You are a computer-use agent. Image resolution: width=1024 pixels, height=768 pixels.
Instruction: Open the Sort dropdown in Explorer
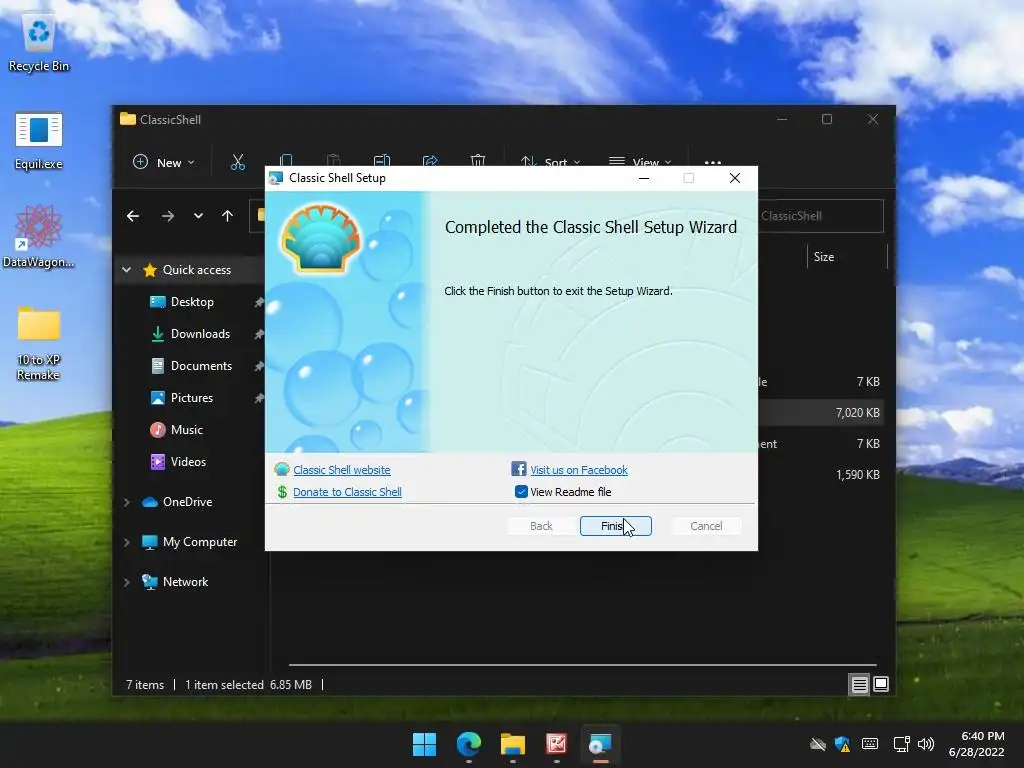pyautogui.click(x=550, y=163)
